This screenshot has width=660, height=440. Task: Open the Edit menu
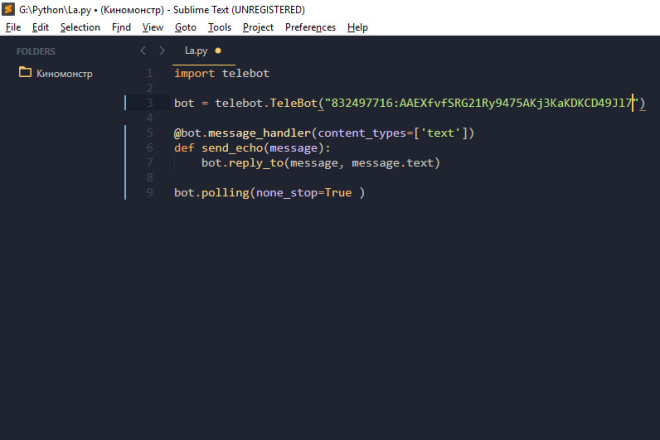click(x=40, y=27)
